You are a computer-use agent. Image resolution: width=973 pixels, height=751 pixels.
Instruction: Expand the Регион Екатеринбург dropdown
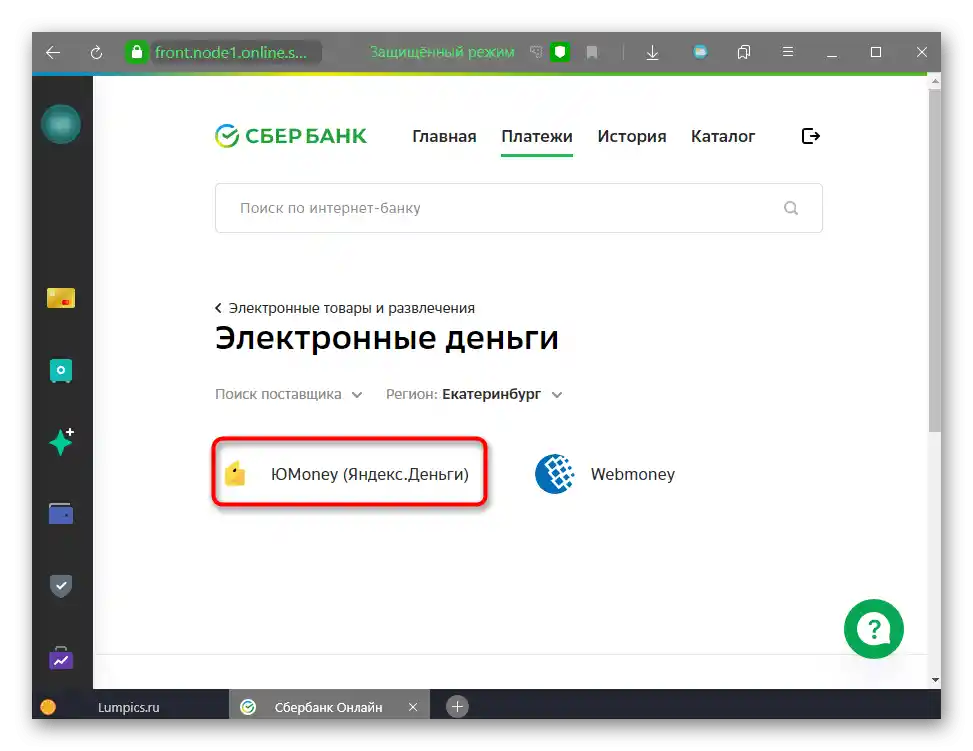(474, 394)
